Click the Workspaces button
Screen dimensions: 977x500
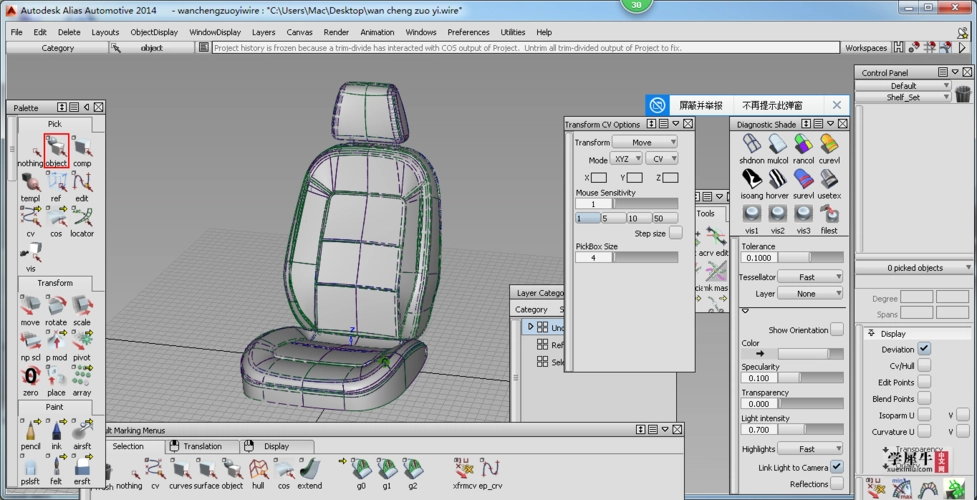[865, 47]
